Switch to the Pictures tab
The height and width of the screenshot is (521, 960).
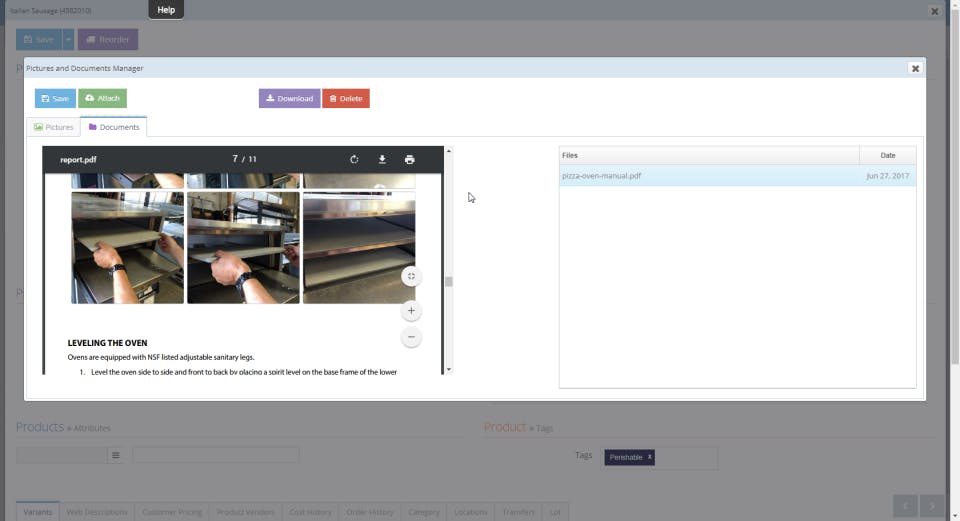[x=54, y=127]
